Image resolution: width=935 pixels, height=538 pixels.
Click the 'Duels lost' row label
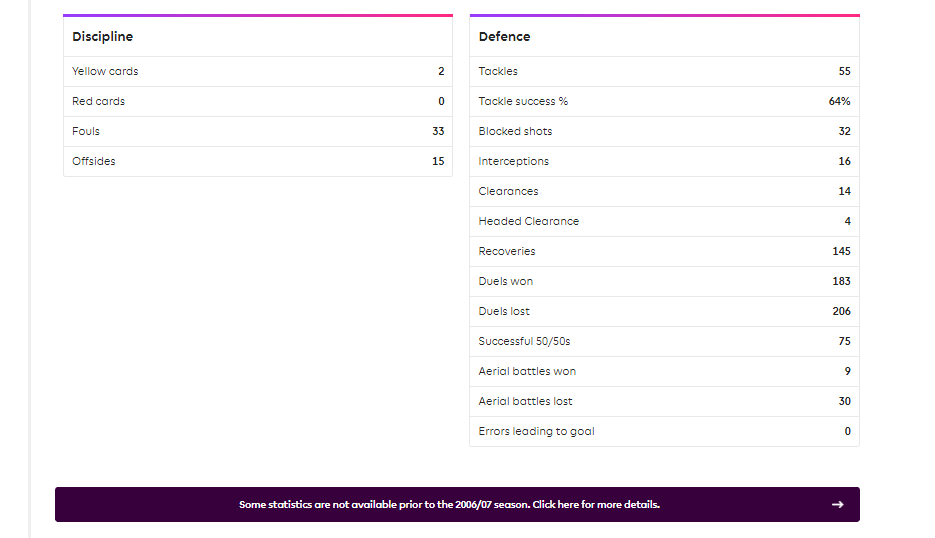pyautogui.click(x=504, y=311)
